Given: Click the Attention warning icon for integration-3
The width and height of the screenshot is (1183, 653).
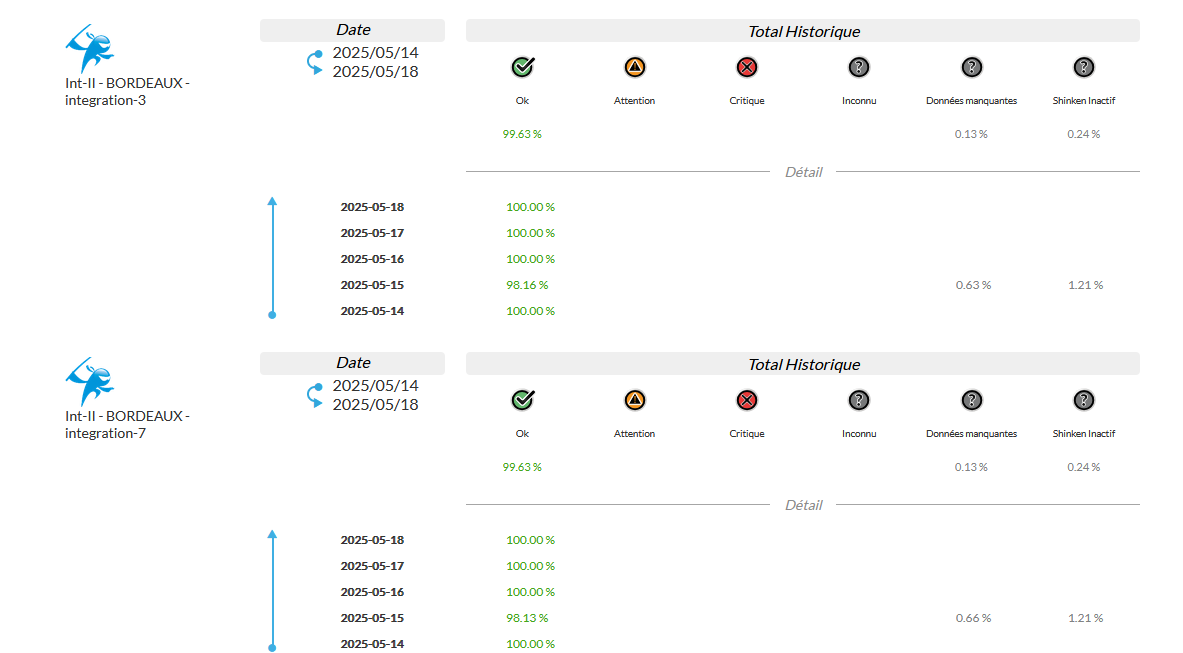Looking at the screenshot, I should (x=634, y=68).
